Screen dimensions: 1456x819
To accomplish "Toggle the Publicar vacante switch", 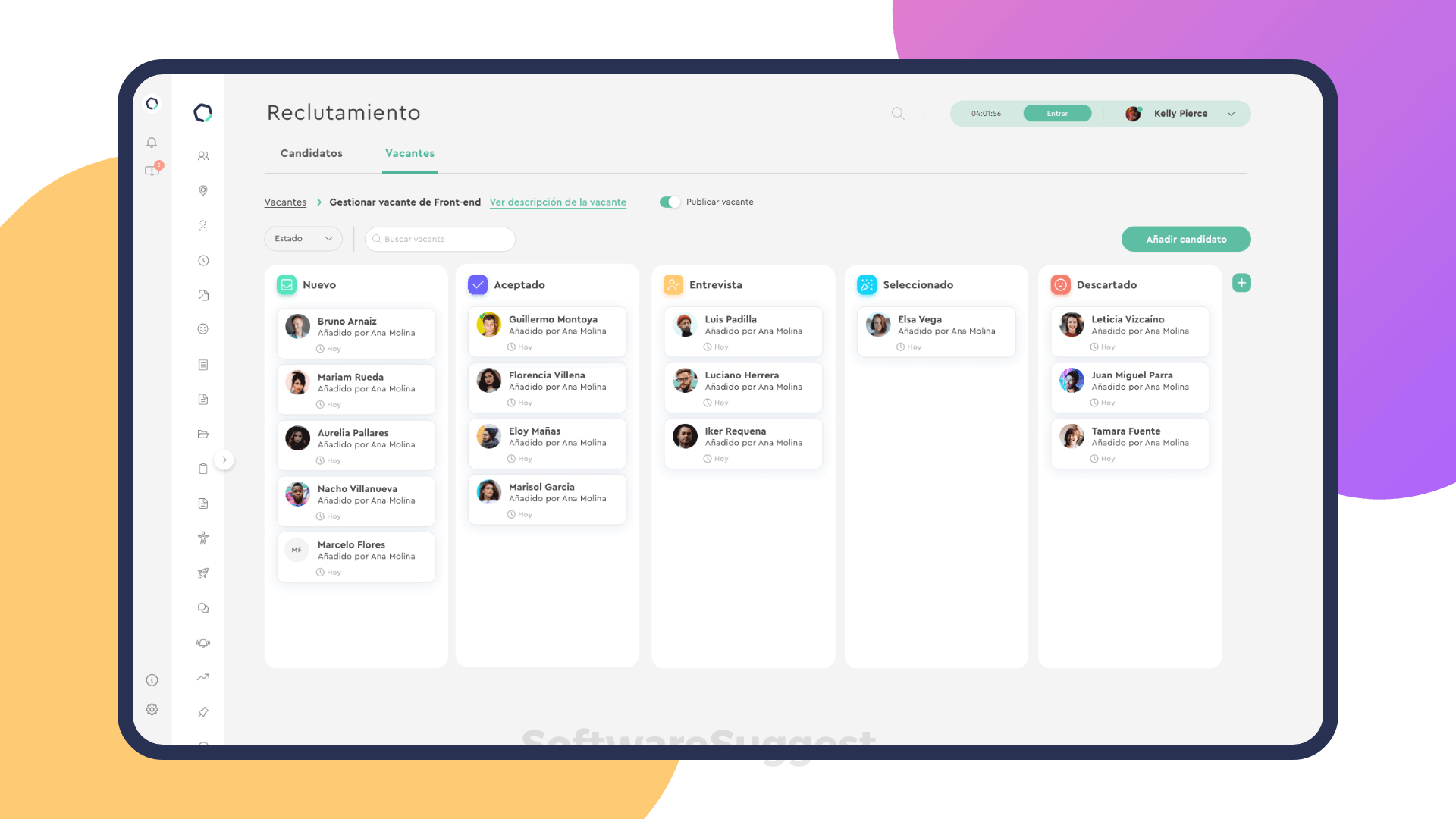I will click(670, 202).
